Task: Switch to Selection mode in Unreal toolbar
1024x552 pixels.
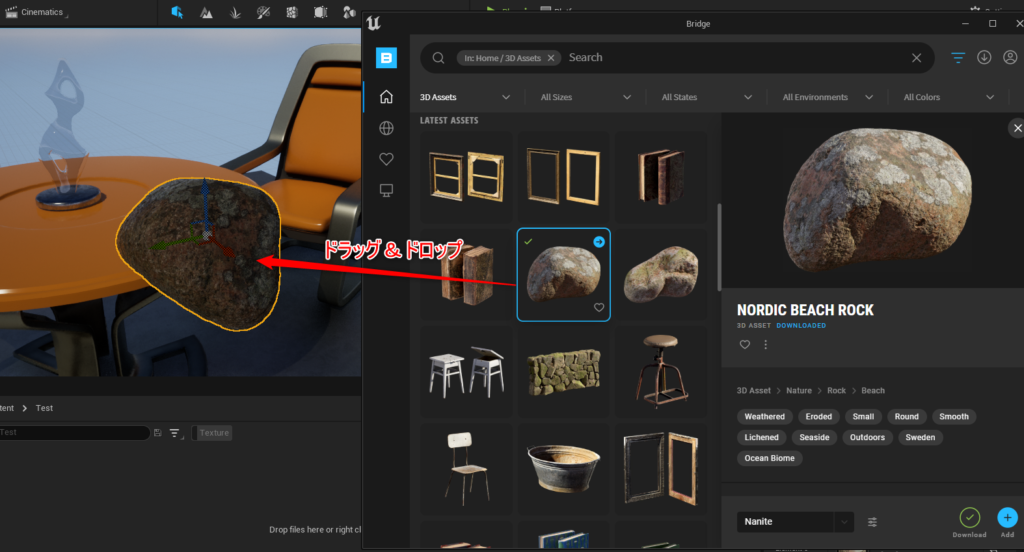Action: pos(177,12)
